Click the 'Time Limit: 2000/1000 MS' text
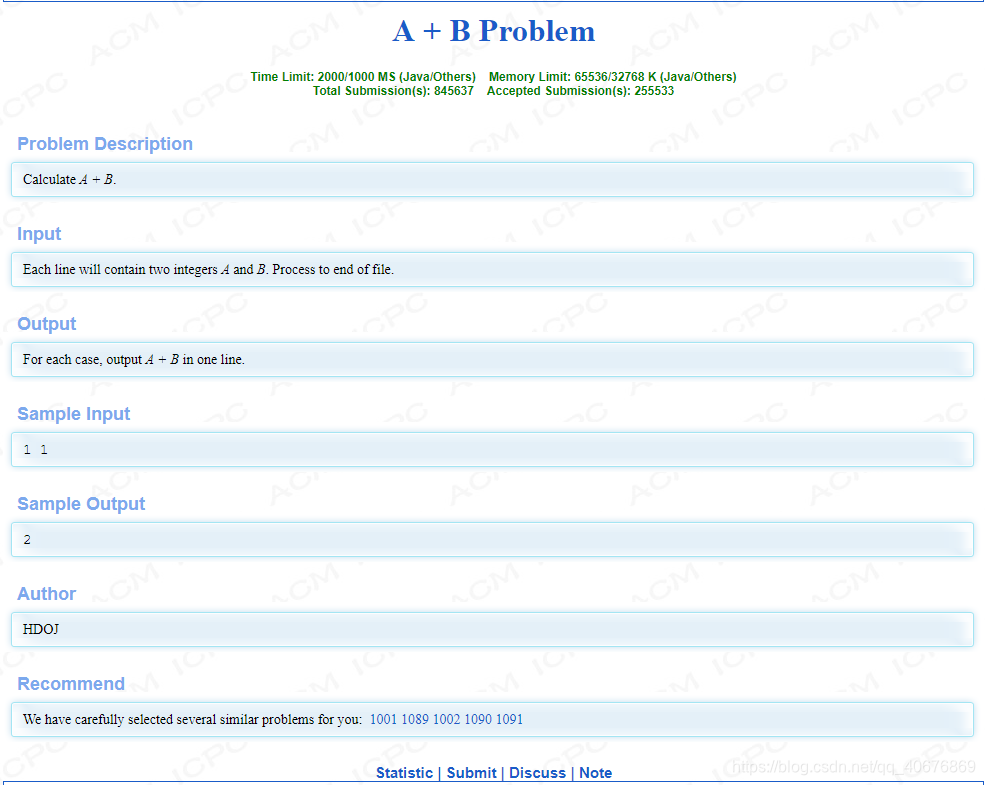This screenshot has width=985, height=785. pyautogui.click(x=363, y=77)
